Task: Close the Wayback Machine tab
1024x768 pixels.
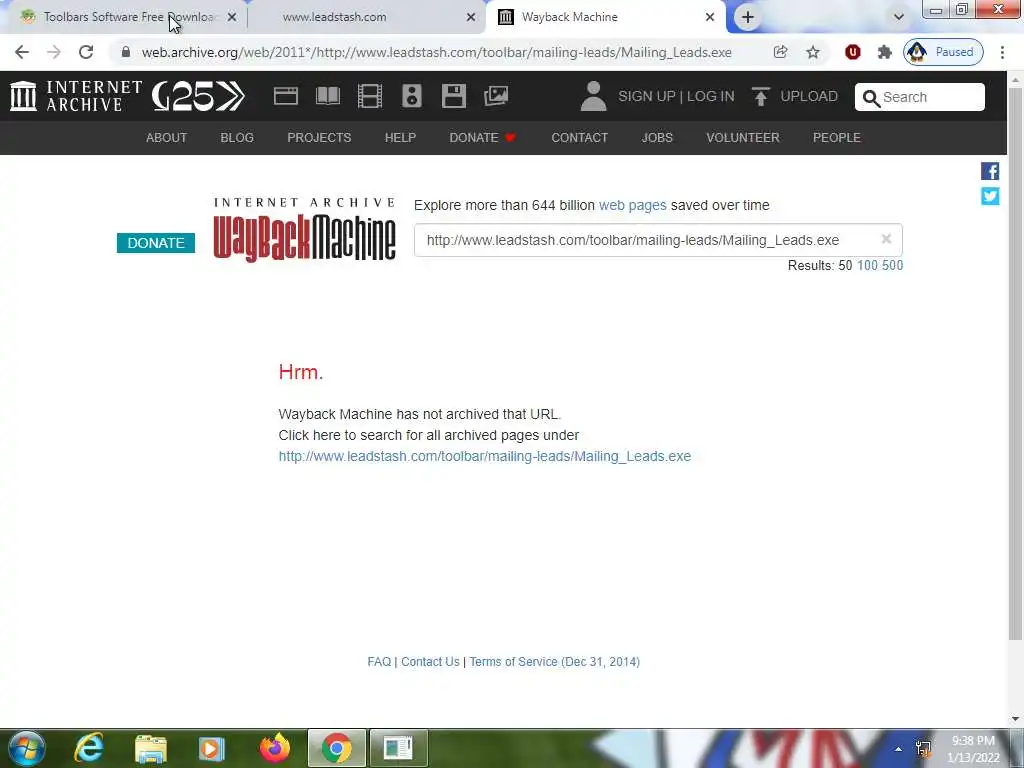Action: (710, 17)
